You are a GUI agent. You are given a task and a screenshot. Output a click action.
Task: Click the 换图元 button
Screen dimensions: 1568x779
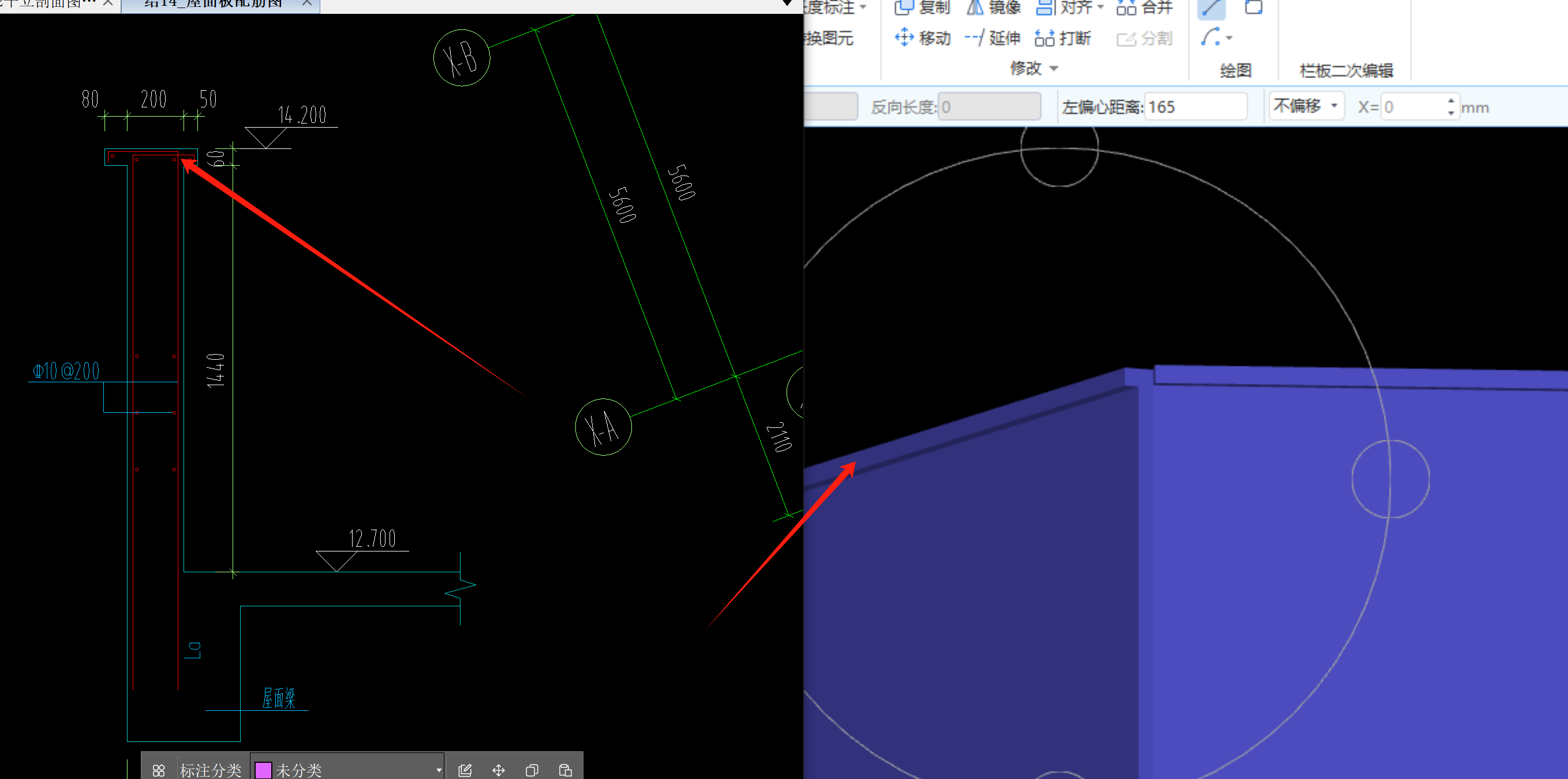[830, 38]
